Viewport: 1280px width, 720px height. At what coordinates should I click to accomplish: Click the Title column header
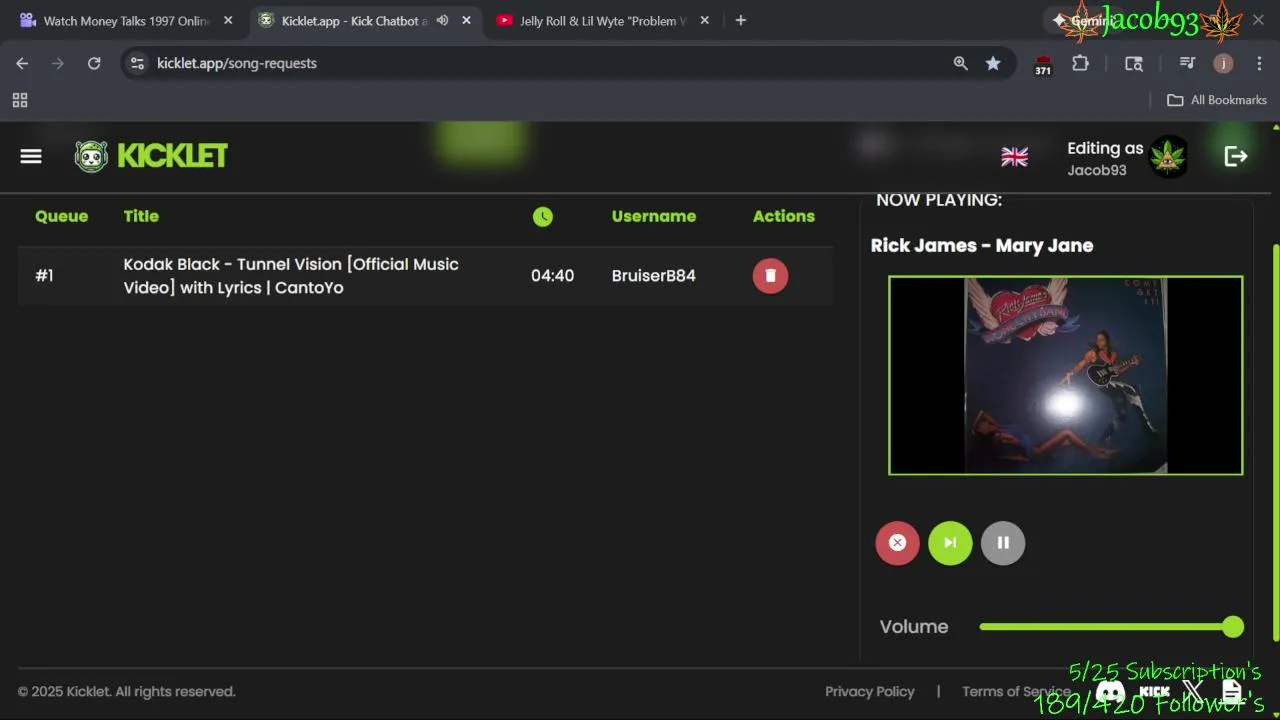click(x=141, y=216)
